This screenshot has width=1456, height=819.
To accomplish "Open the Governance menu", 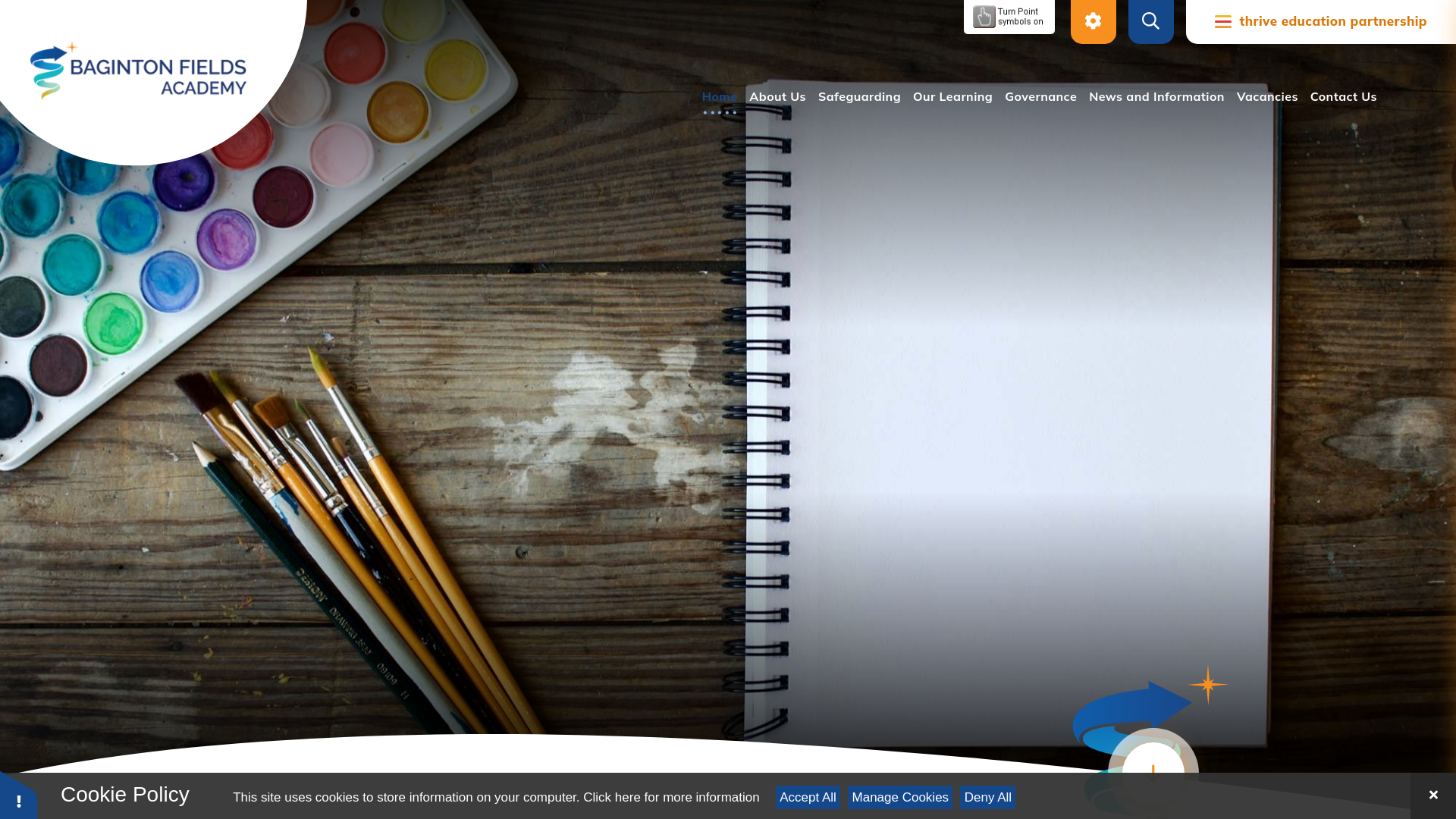I will (1040, 97).
